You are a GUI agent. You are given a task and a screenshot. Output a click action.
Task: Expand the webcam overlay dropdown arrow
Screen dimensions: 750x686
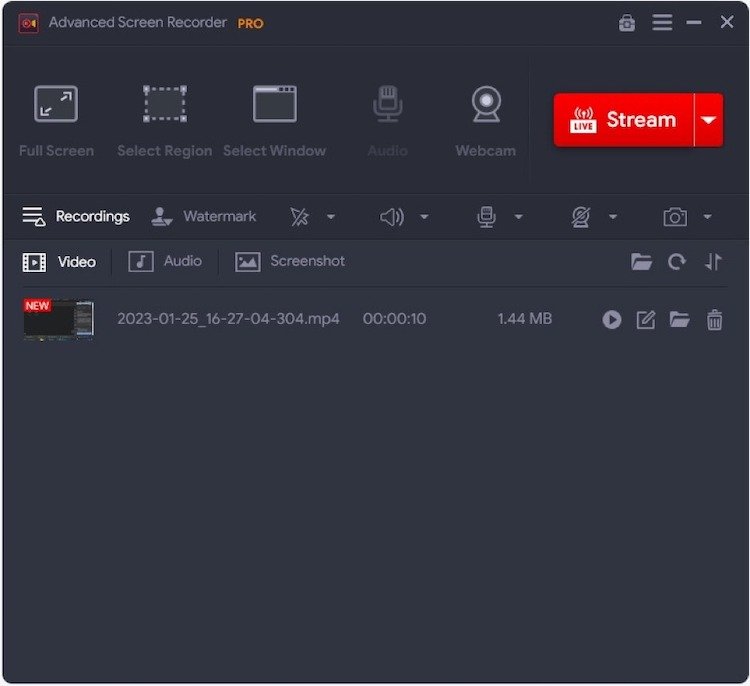coord(613,217)
